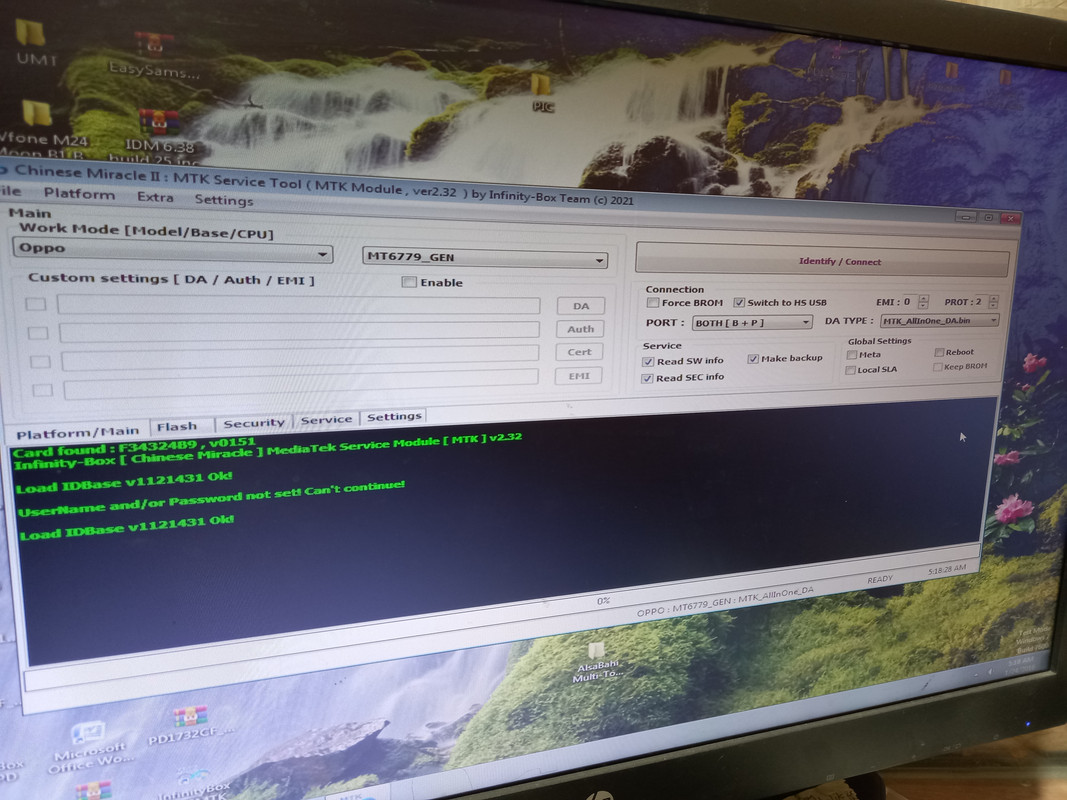
Task: Toggle the Read SEC info checkbox
Action: (x=647, y=378)
